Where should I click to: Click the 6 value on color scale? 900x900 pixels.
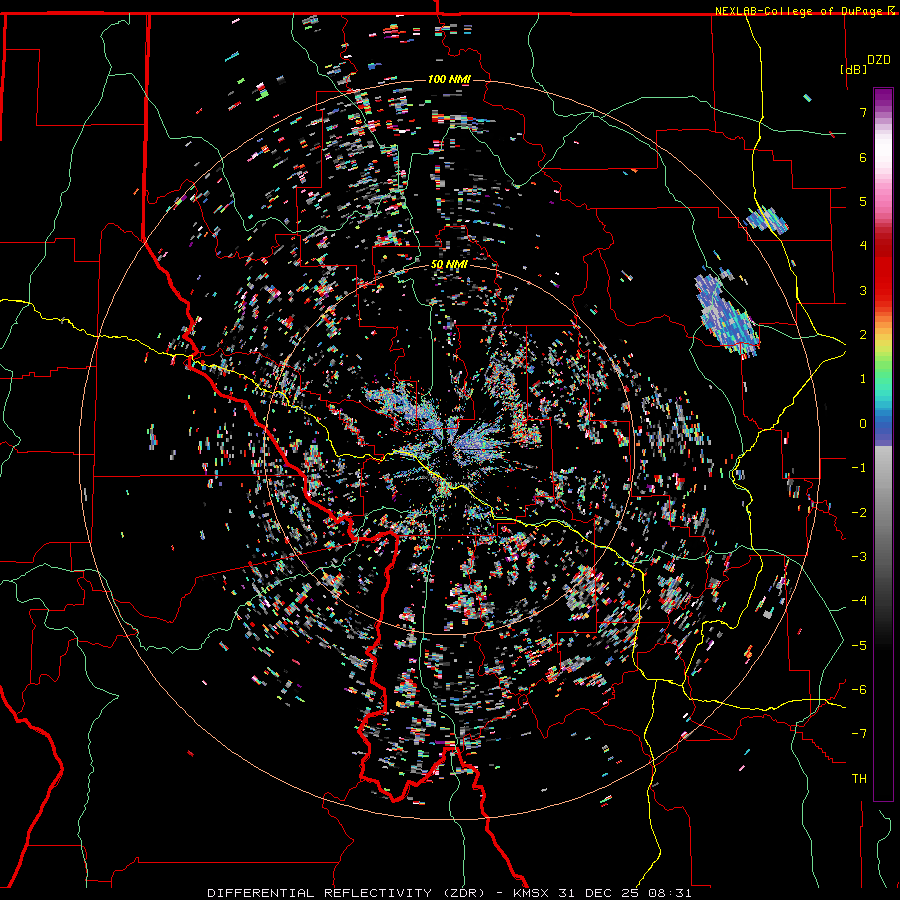(862, 157)
